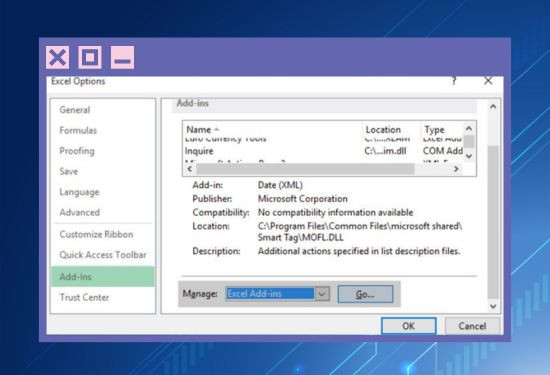Click the pink square maximize icon
The image size is (550, 375).
click(90, 57)
